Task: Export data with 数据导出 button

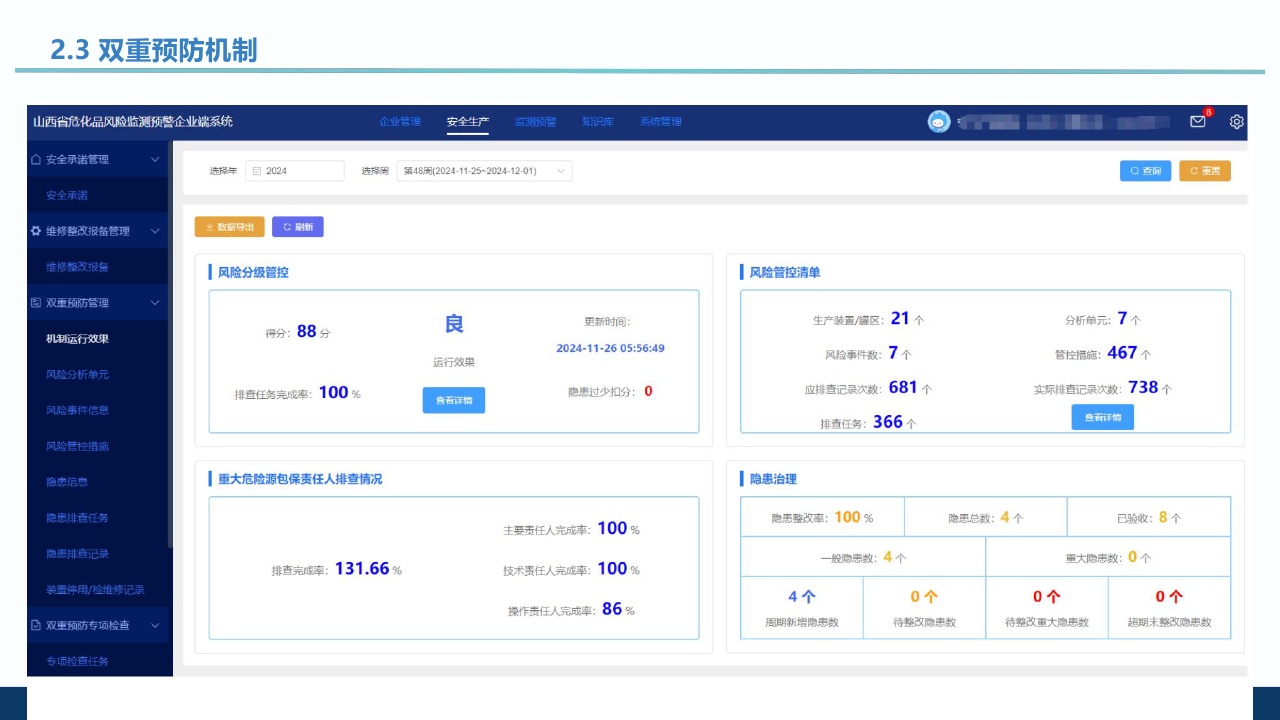Action: tap(229, 227)
